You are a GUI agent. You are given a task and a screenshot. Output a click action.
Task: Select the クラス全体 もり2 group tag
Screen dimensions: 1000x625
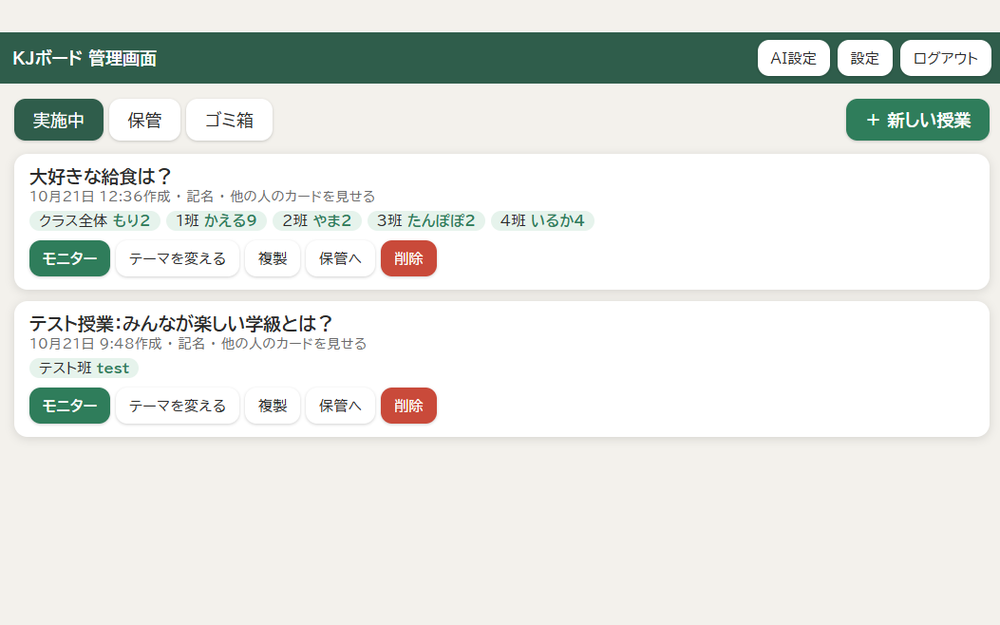94,221
